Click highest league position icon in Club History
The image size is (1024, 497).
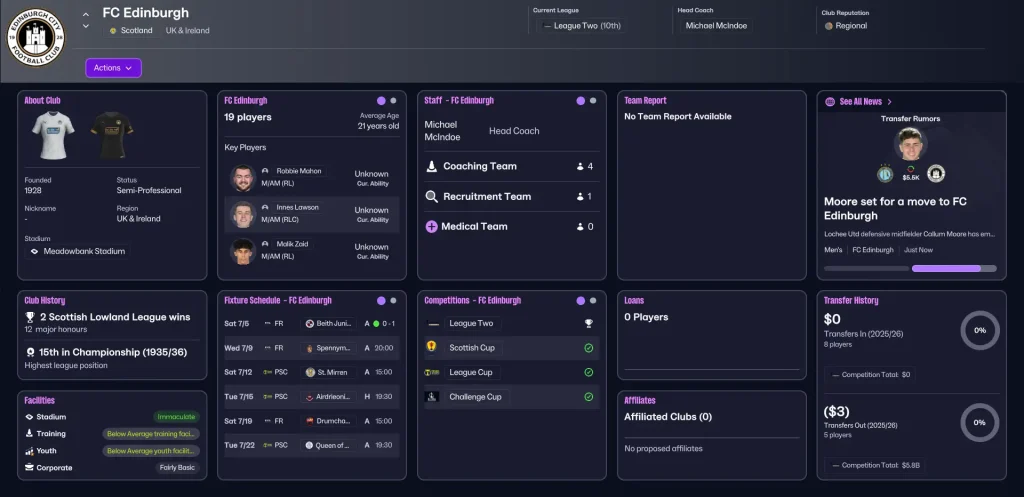(x=29, y=352)
